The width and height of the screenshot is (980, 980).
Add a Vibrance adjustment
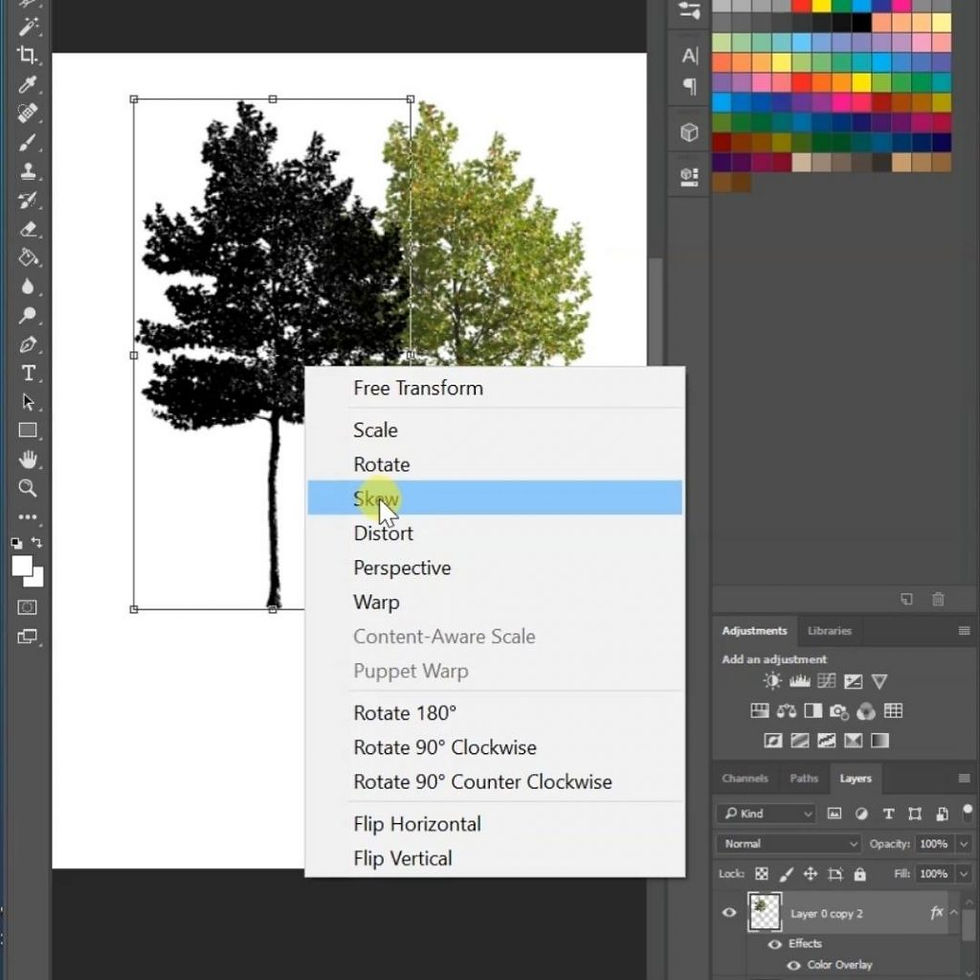[x=879, y=681]
